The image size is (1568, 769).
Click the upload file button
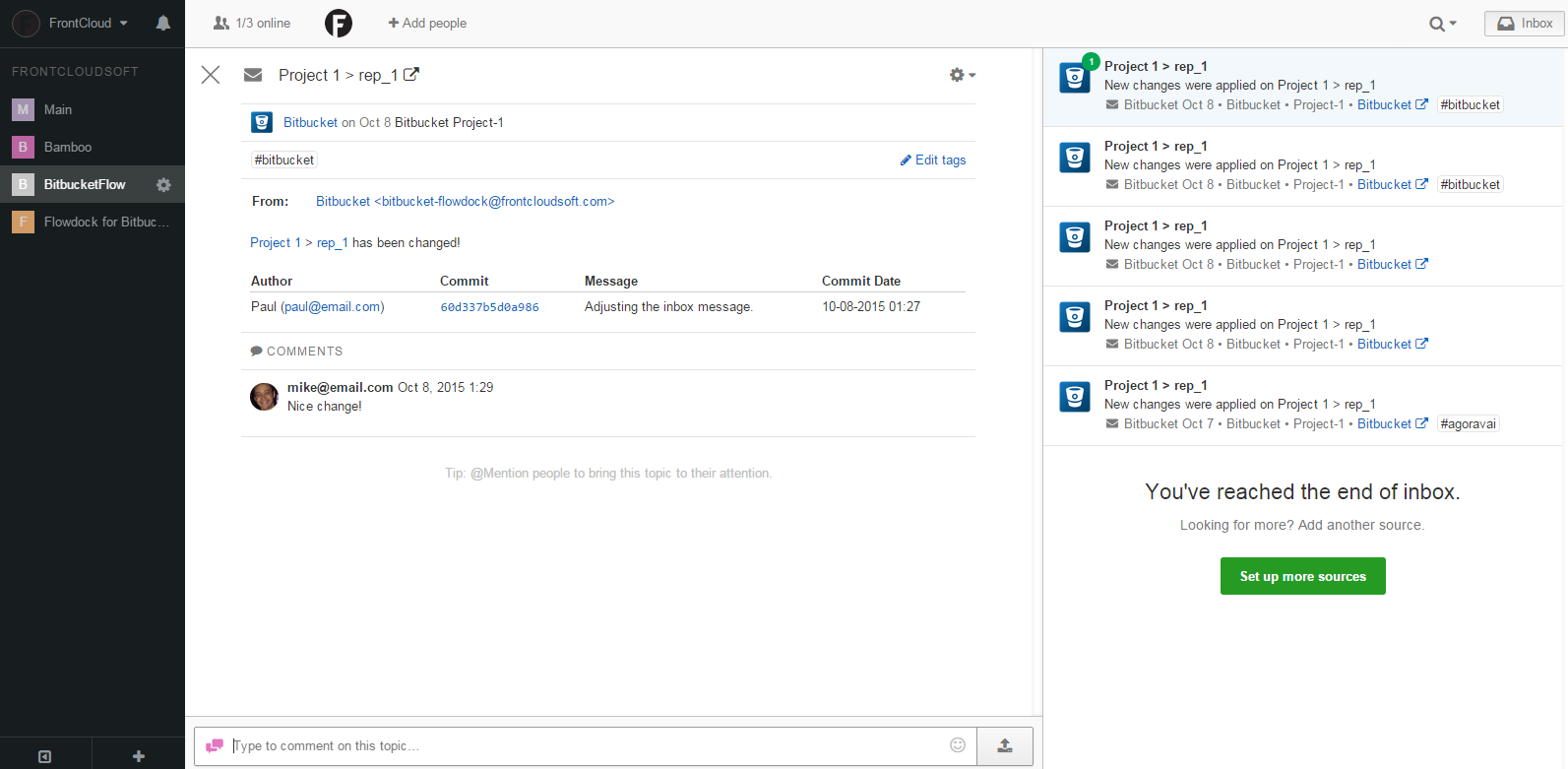pyautogui.click(x=1005, y=746)
